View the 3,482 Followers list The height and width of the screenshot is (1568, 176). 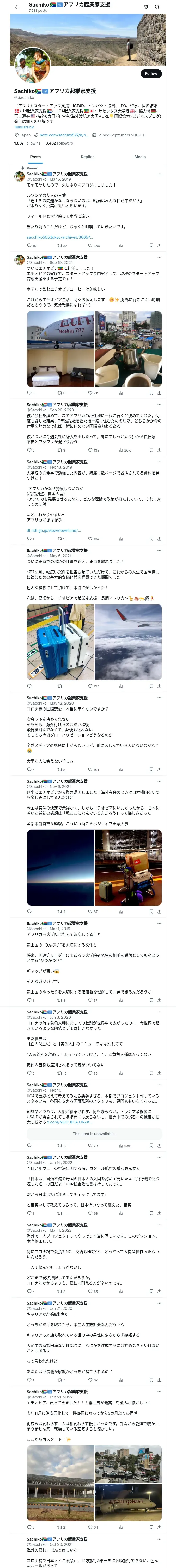pos(59,143)
